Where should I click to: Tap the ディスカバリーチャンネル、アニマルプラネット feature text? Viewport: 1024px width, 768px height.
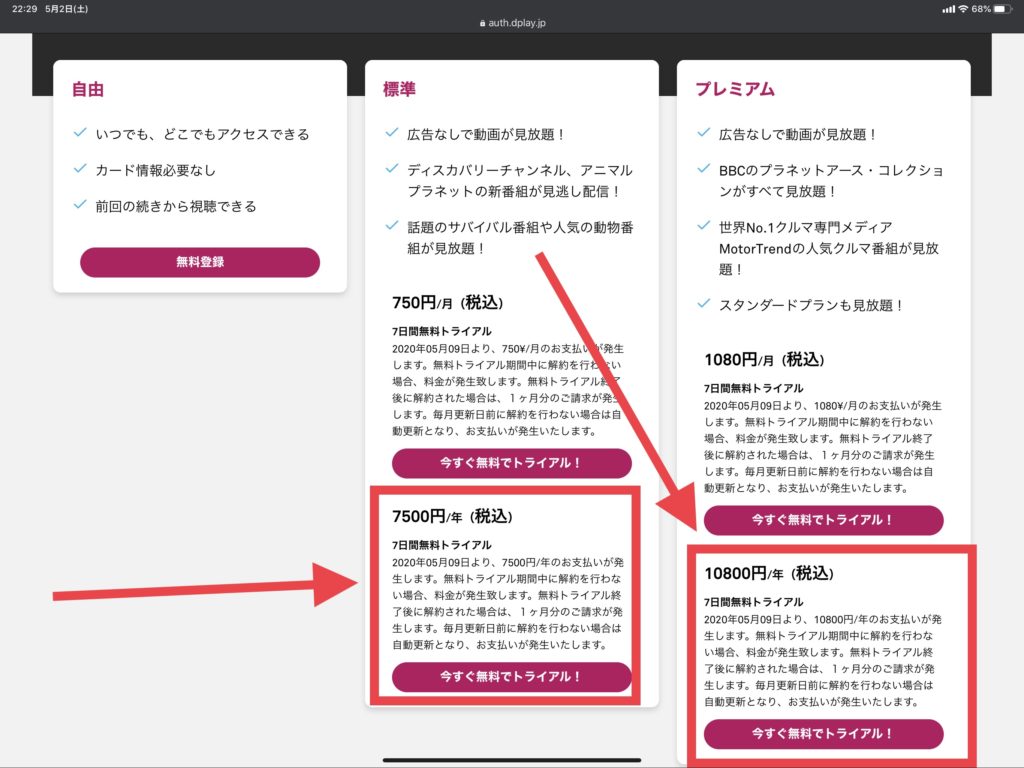(520, 181)
